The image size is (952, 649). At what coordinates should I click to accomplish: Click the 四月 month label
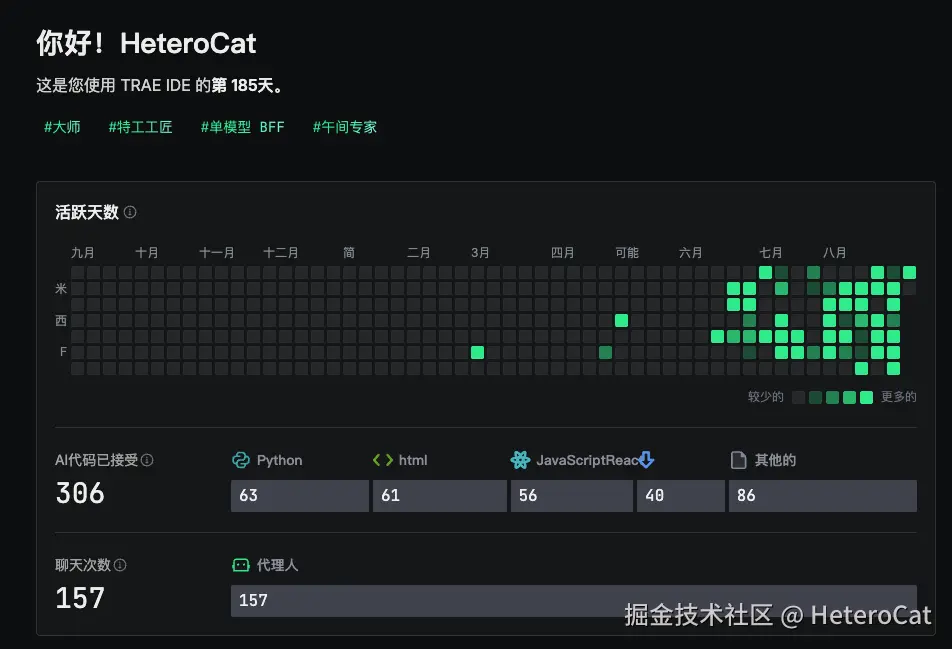[562, 253]
